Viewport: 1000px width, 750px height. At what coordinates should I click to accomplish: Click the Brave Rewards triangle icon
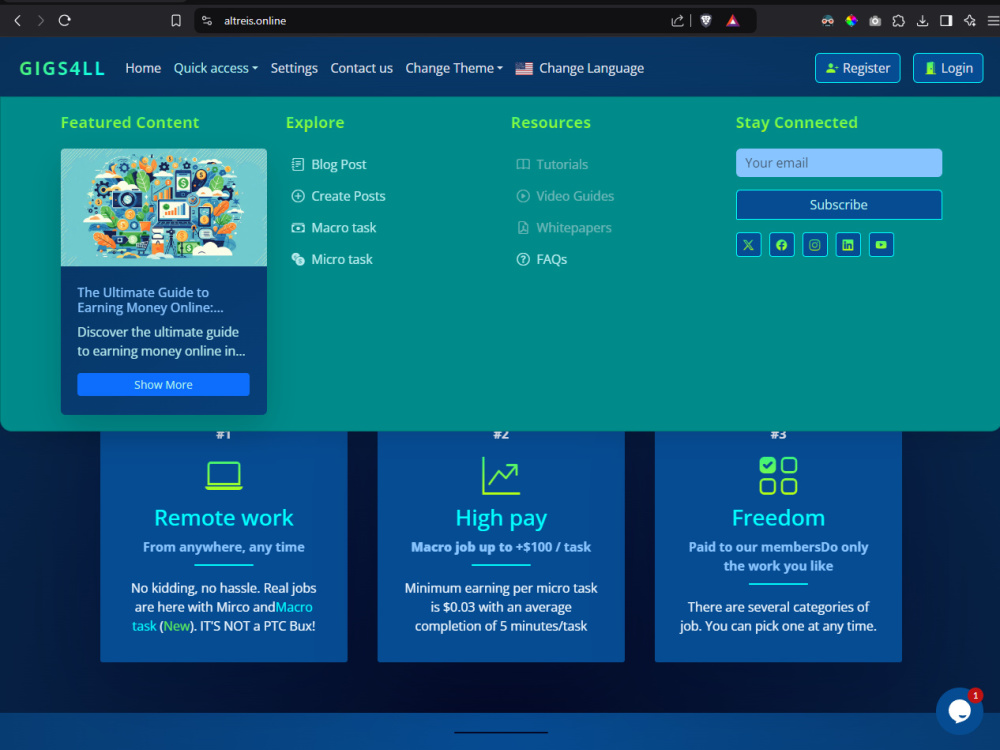733,20
